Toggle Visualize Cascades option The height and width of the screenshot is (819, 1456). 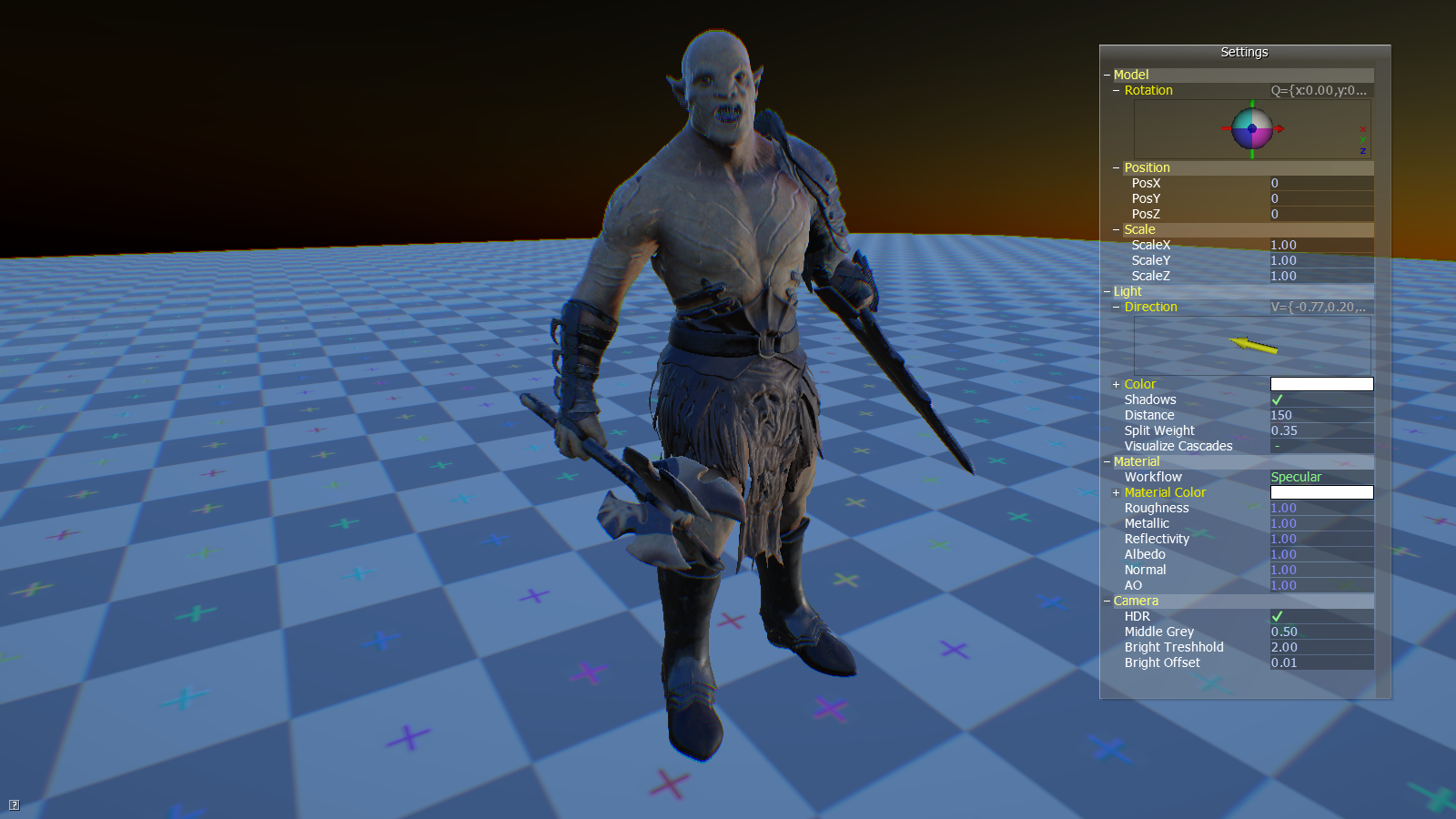[1277, 446]
